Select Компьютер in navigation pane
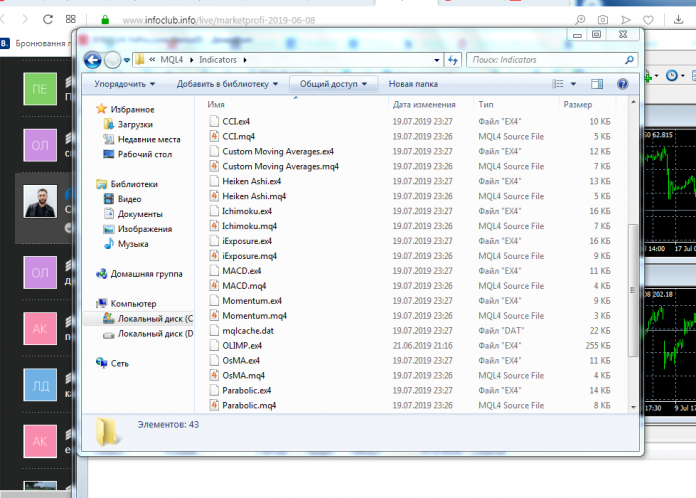 point(133,304)
